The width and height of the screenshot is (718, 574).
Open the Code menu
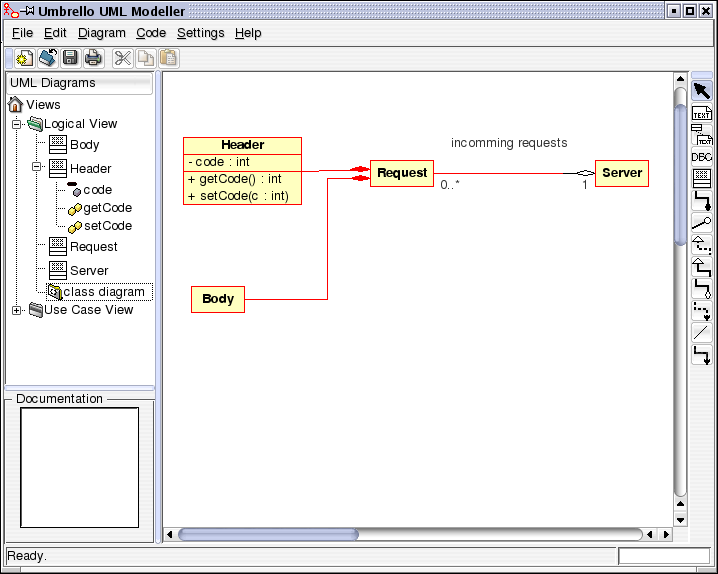point(151,33)
